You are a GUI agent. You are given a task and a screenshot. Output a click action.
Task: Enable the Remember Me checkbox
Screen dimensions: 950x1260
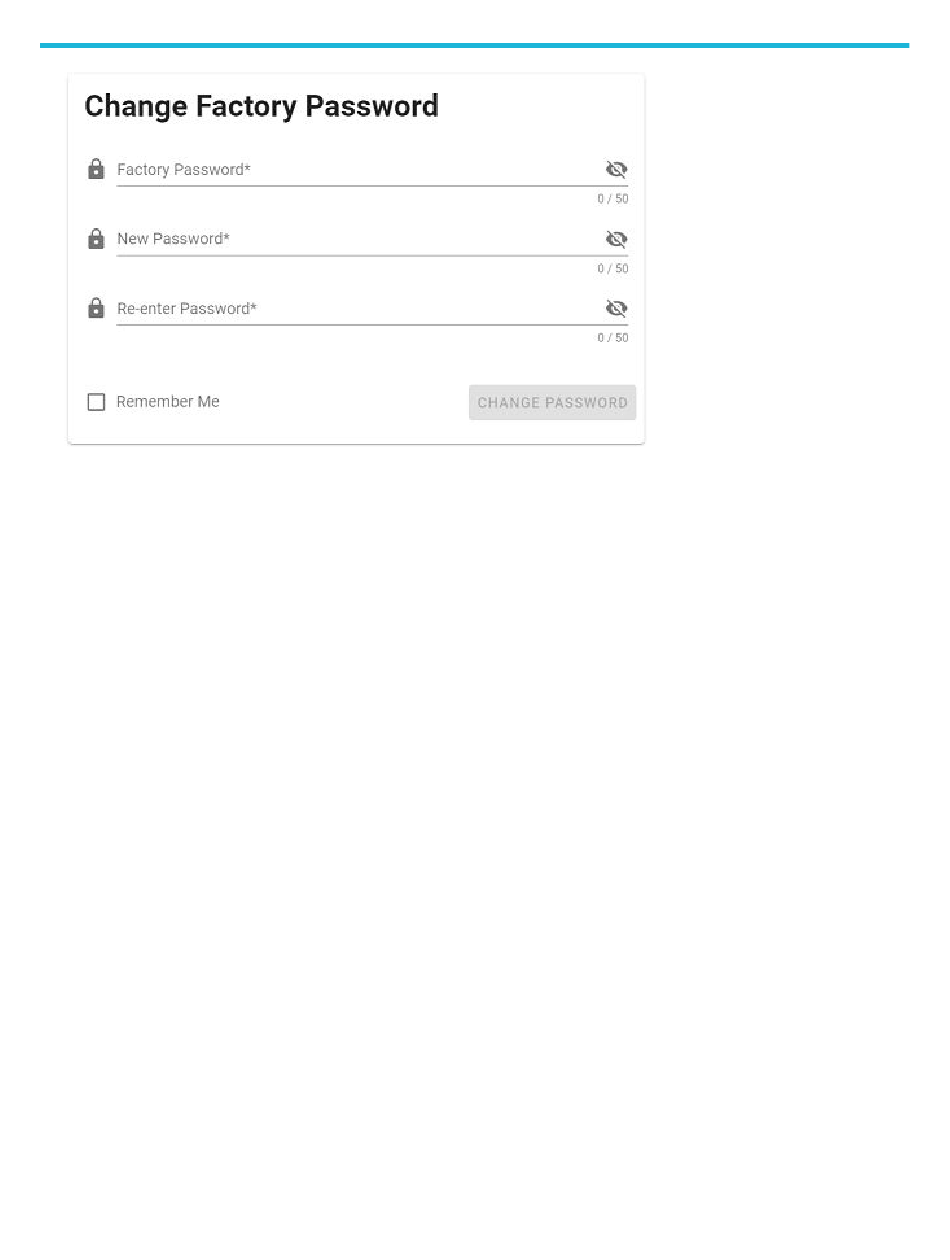point(96,402)
